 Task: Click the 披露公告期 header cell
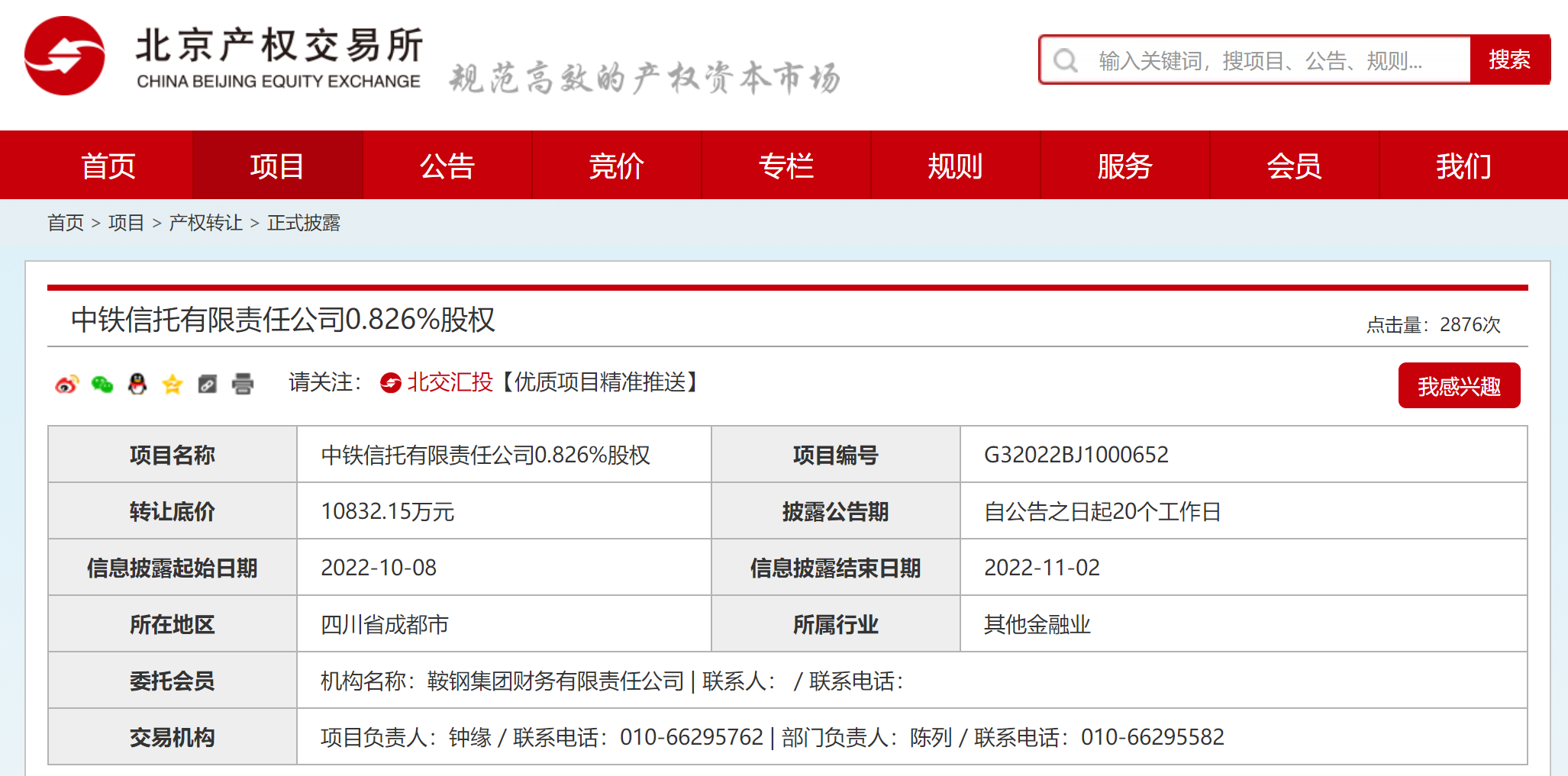(836, 511)
